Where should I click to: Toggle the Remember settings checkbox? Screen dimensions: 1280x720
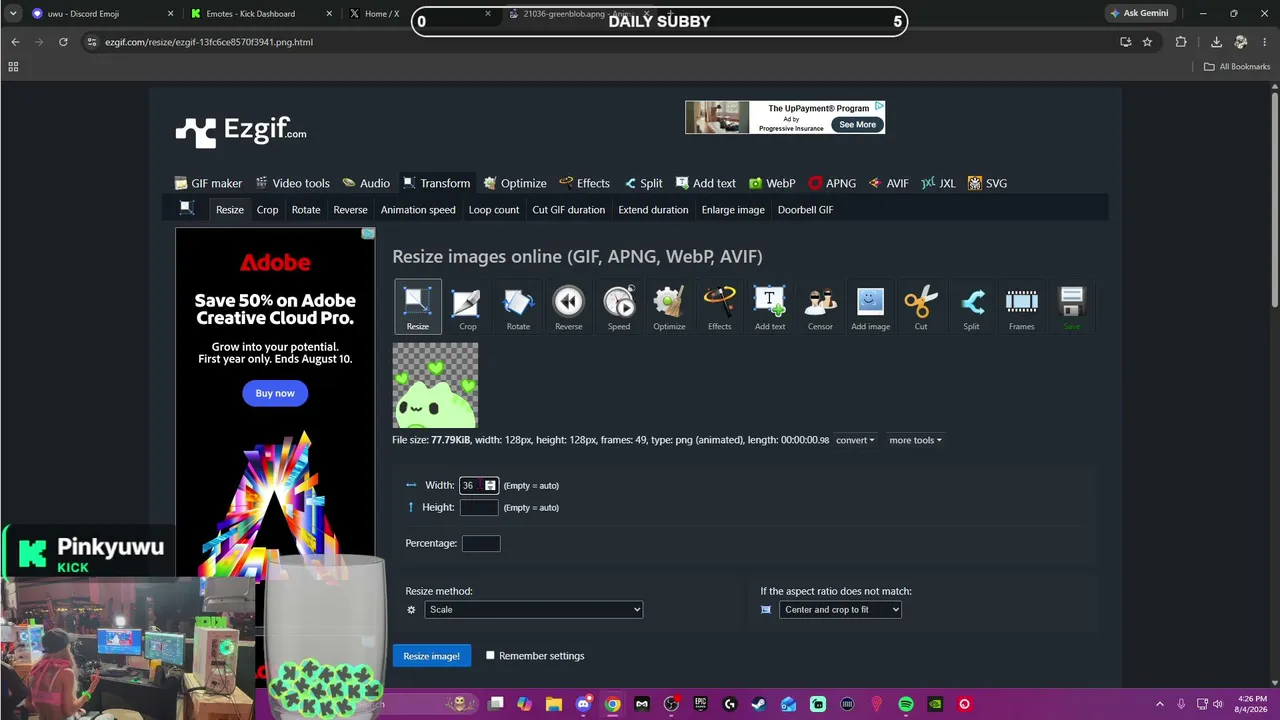(x=490, y=656)
